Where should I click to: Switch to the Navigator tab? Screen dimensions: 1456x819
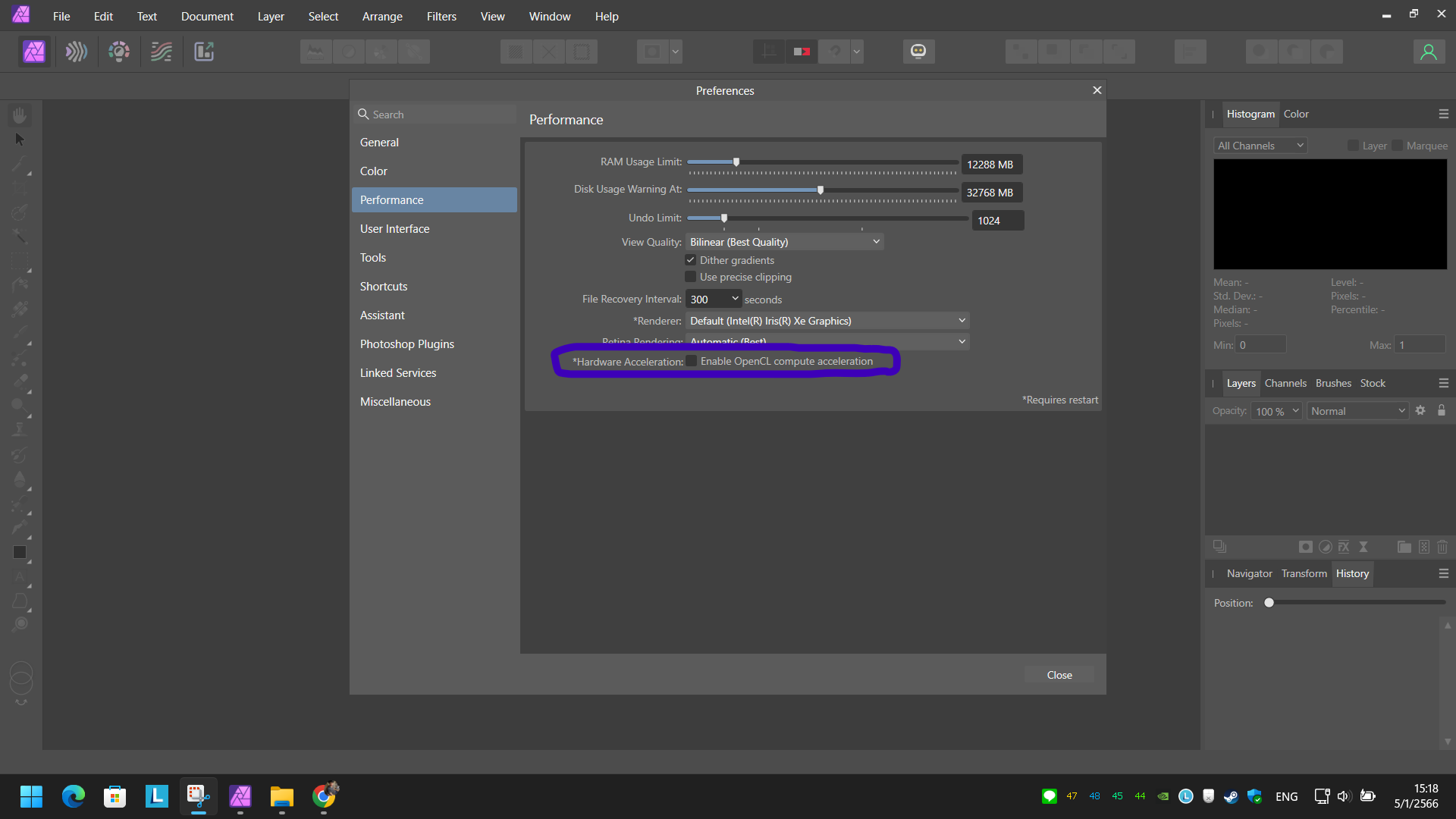tap(1249, 573)
